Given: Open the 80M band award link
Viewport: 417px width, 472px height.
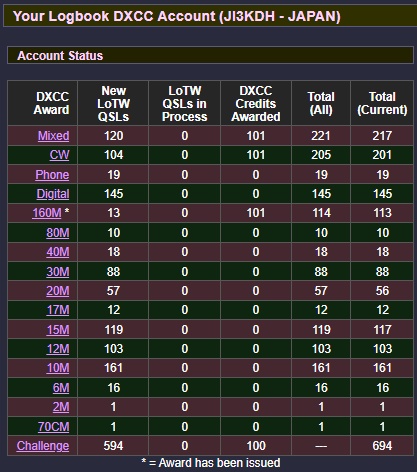Looking at the screenshot, I should point(58,233).
